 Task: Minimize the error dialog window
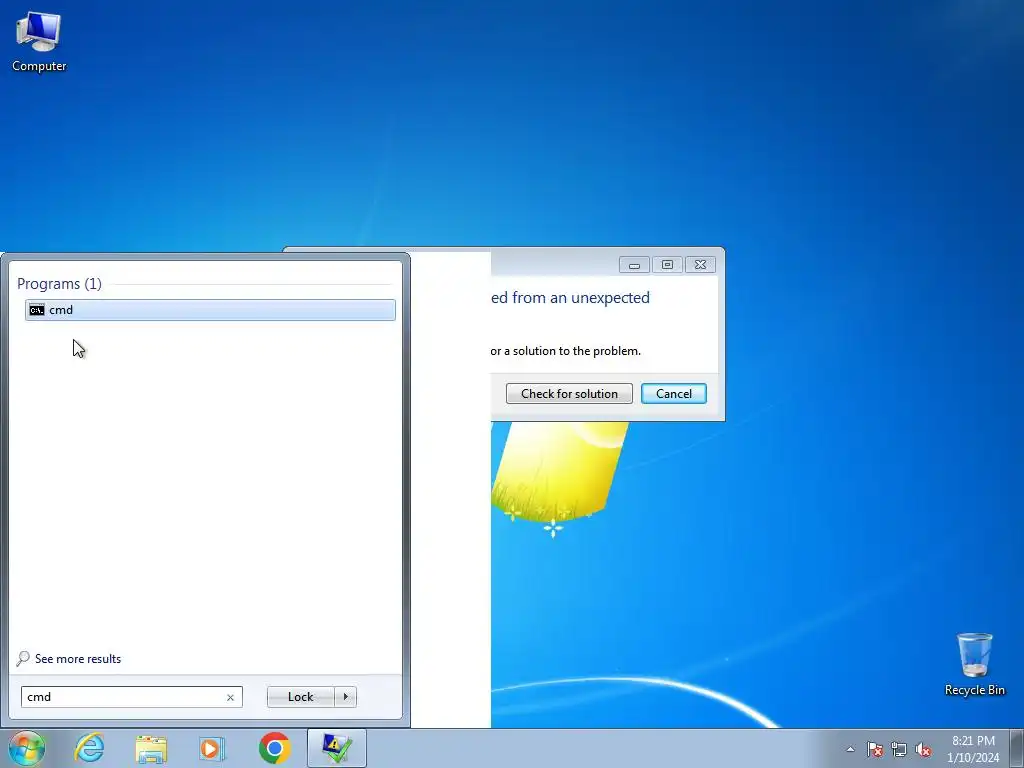click(634, 264)
